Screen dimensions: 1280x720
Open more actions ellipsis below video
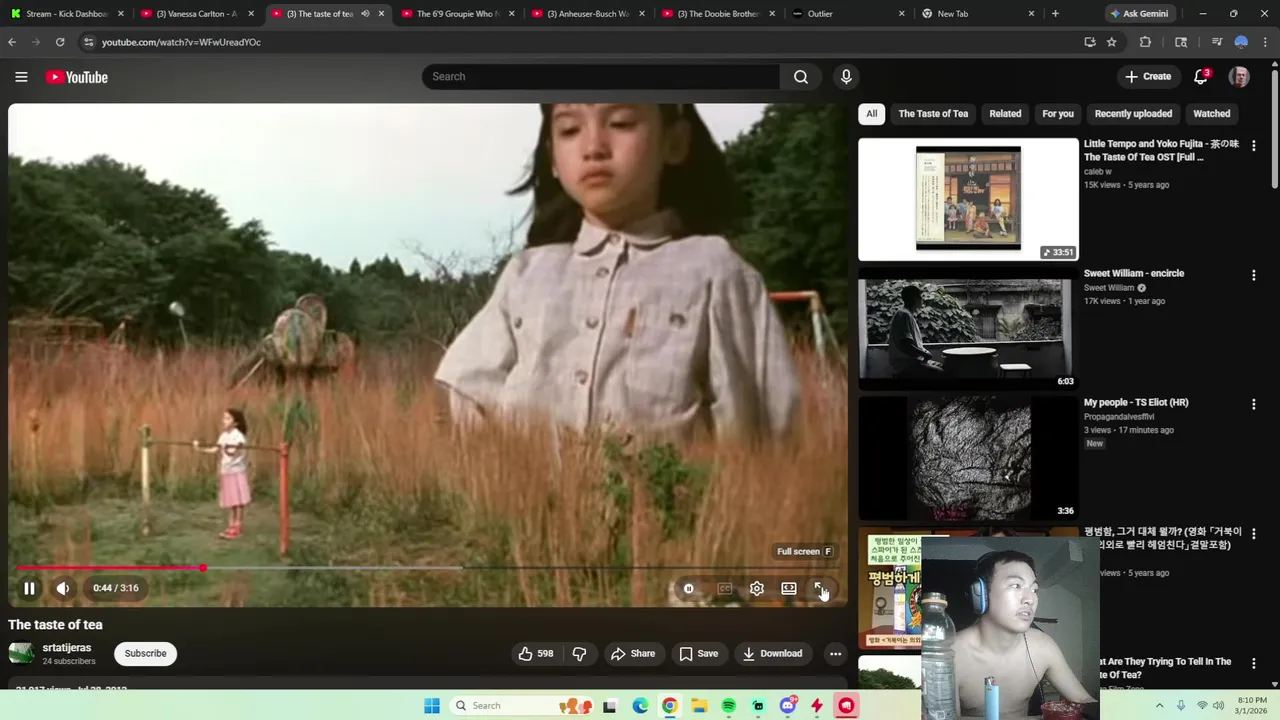coord(835,654)
